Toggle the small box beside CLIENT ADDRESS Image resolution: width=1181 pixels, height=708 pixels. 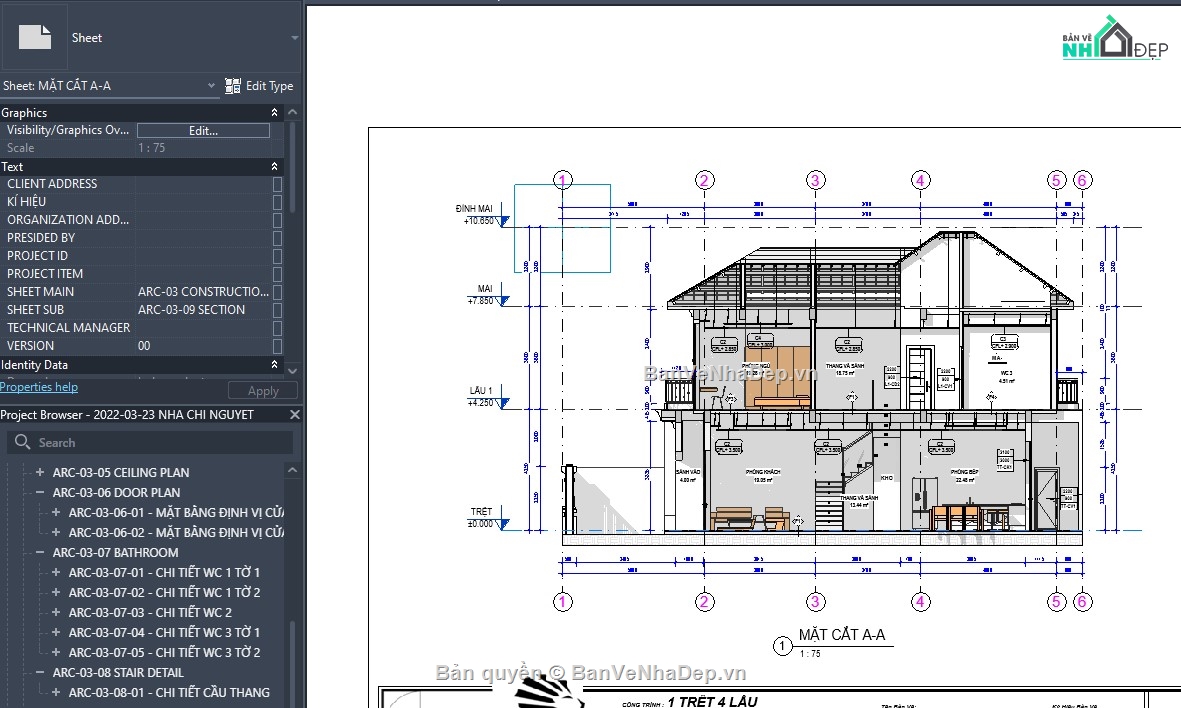277,184
